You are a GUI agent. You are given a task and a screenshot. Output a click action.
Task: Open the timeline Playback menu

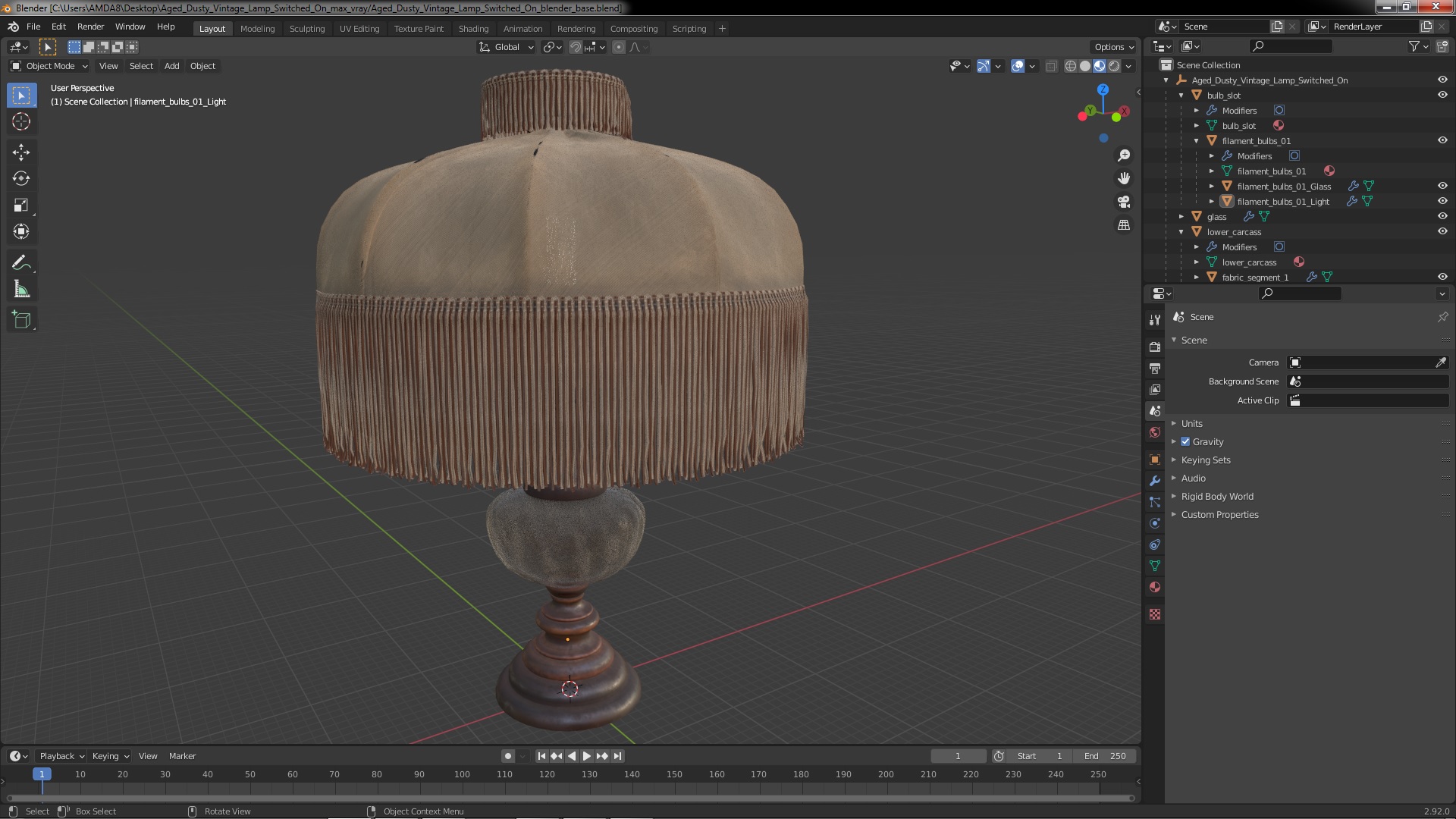(x=61, y=756)
